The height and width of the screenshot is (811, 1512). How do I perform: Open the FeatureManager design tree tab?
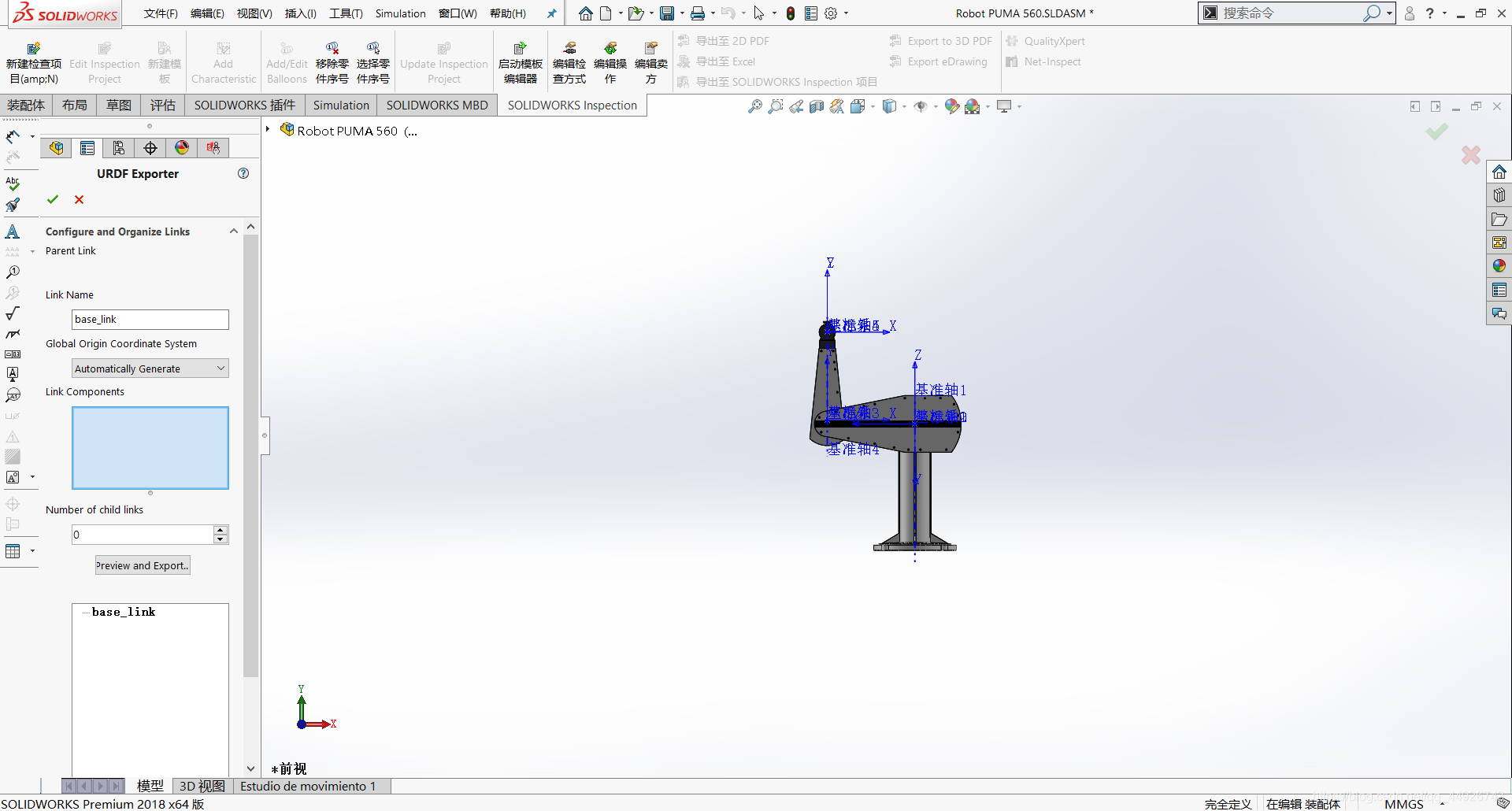56,148
